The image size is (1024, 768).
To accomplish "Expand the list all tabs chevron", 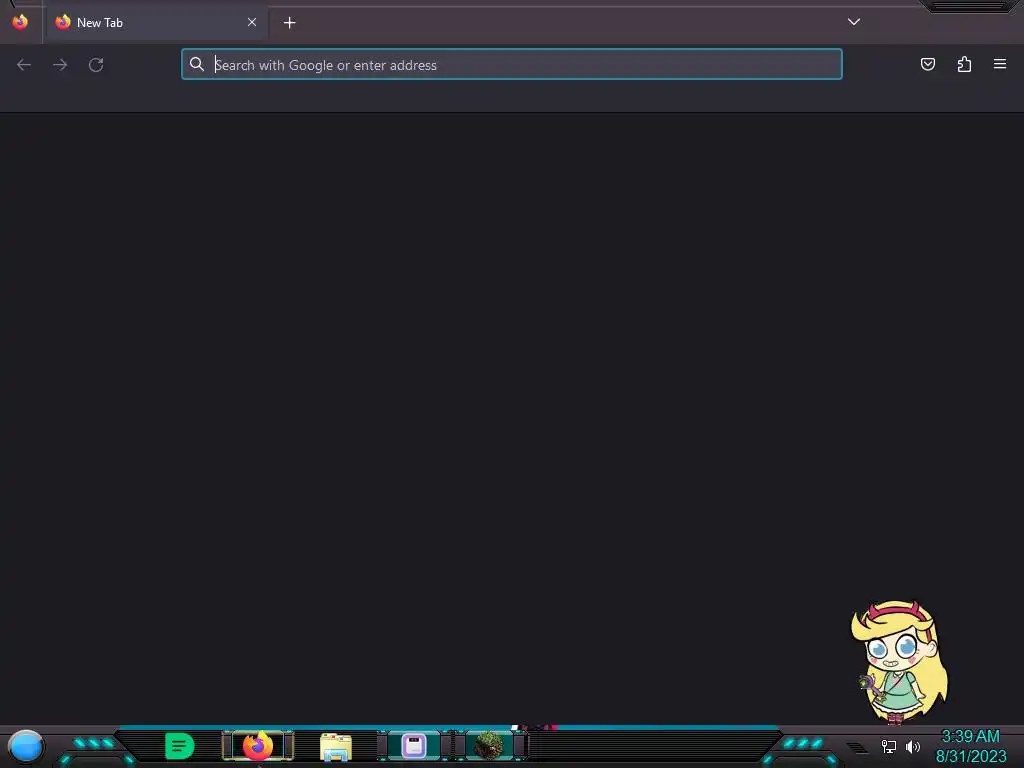I will 854,22.
